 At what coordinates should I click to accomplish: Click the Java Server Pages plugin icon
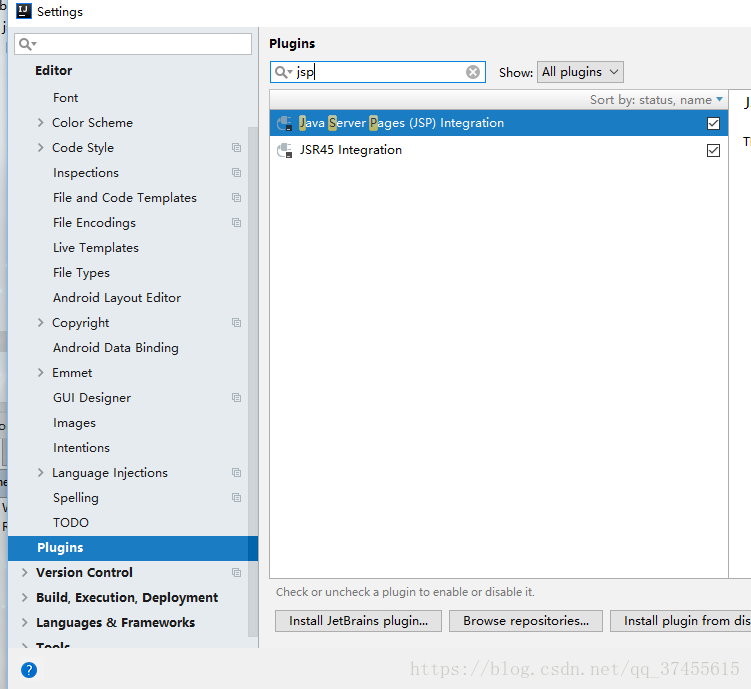(x=285, y=123)
